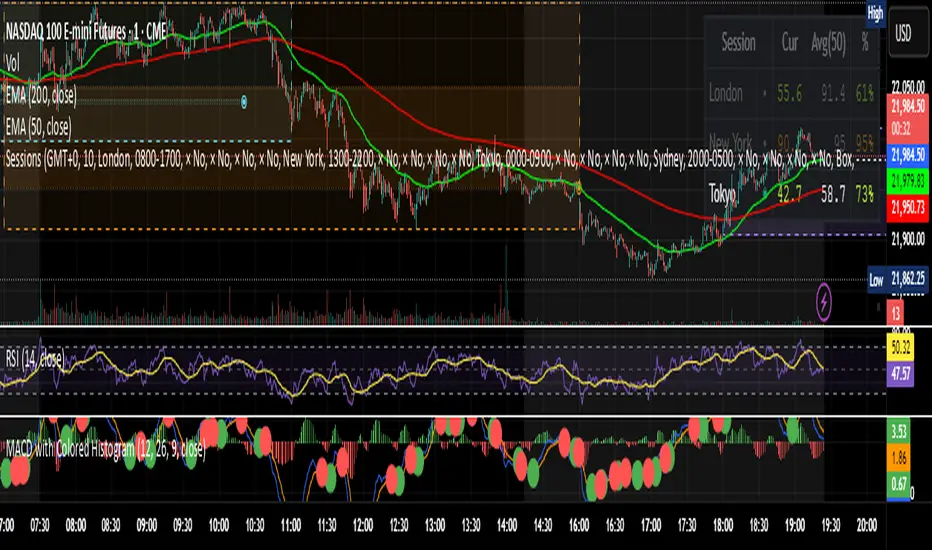Click the 11:00 time axis label
This screenshot has height=550, width=932.
(291, 525)
